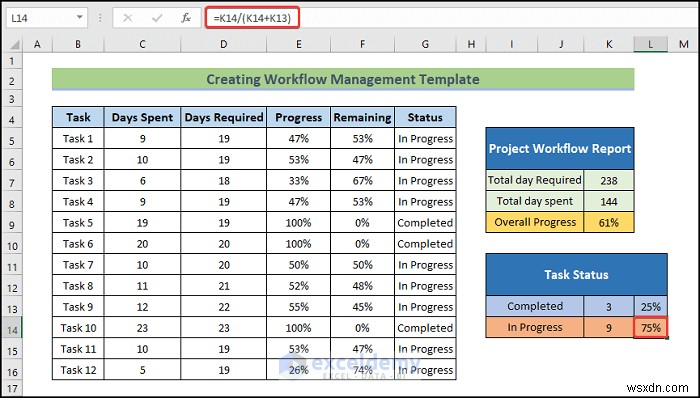Select Task 6 Days Spent cell showing 20

pyautogui.click(x=142, y=244)
